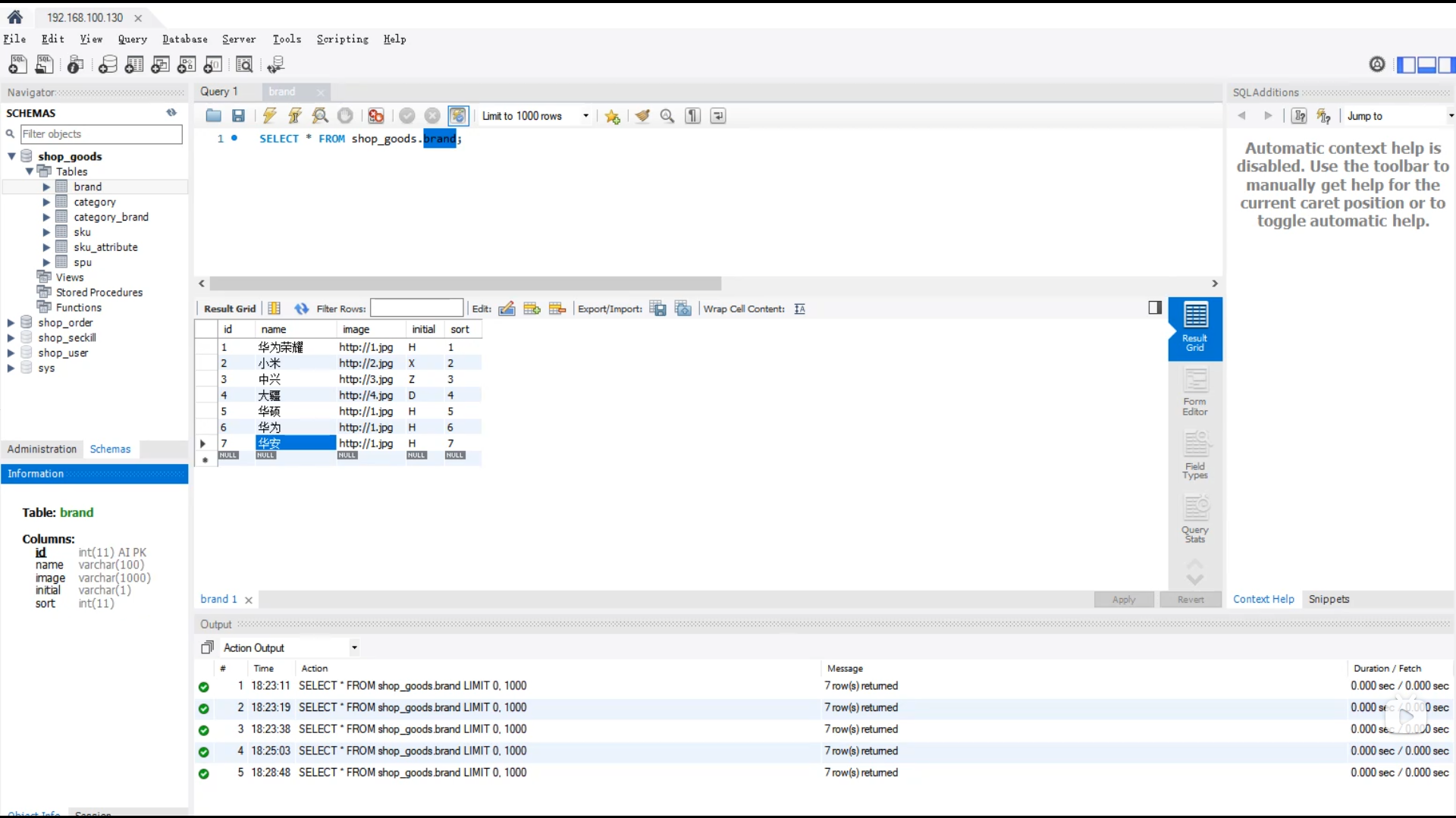The width and height of the screenshot is (1456, 818).
Task: Create a new function in active schema
Action: click(213, 64)
